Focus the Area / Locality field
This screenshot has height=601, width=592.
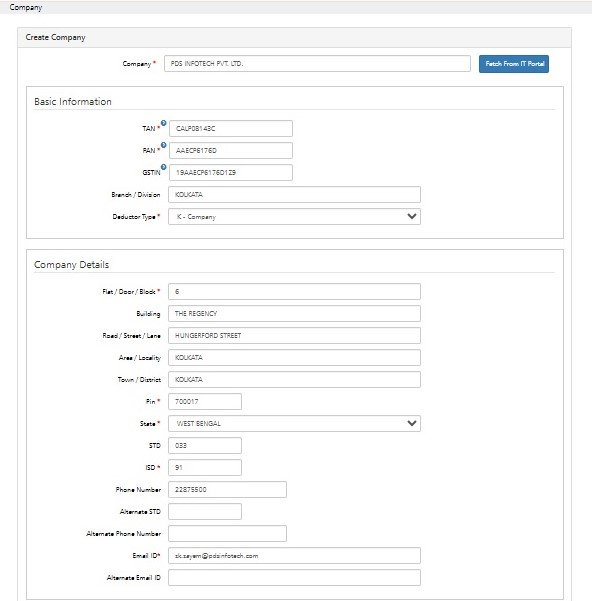294,358
